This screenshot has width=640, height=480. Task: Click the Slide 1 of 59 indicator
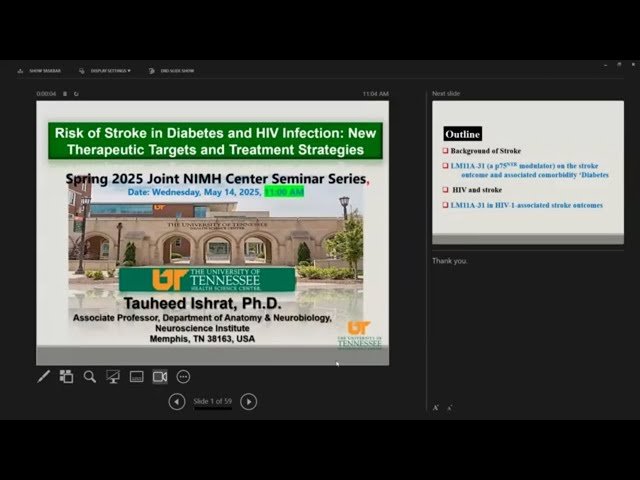pyautogui.click(x=213, y=402)
